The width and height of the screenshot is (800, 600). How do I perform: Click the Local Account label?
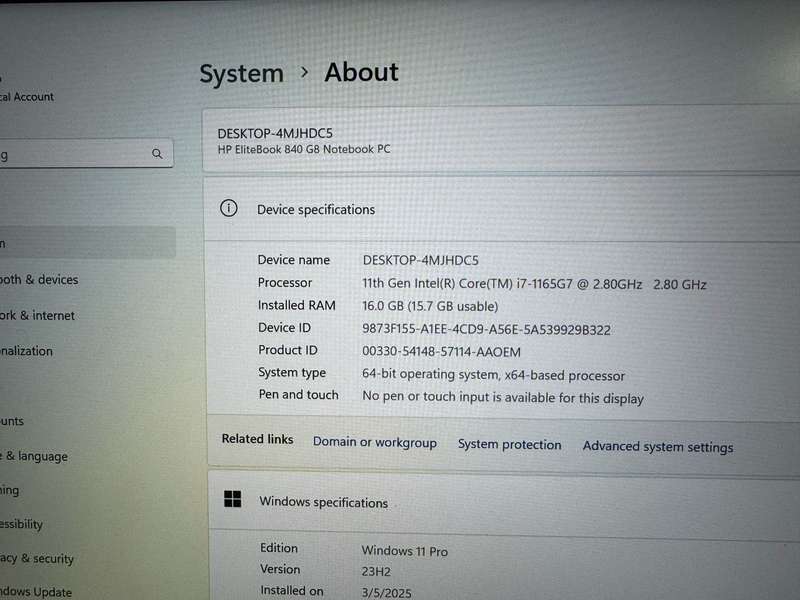click(x=27, y=96)
